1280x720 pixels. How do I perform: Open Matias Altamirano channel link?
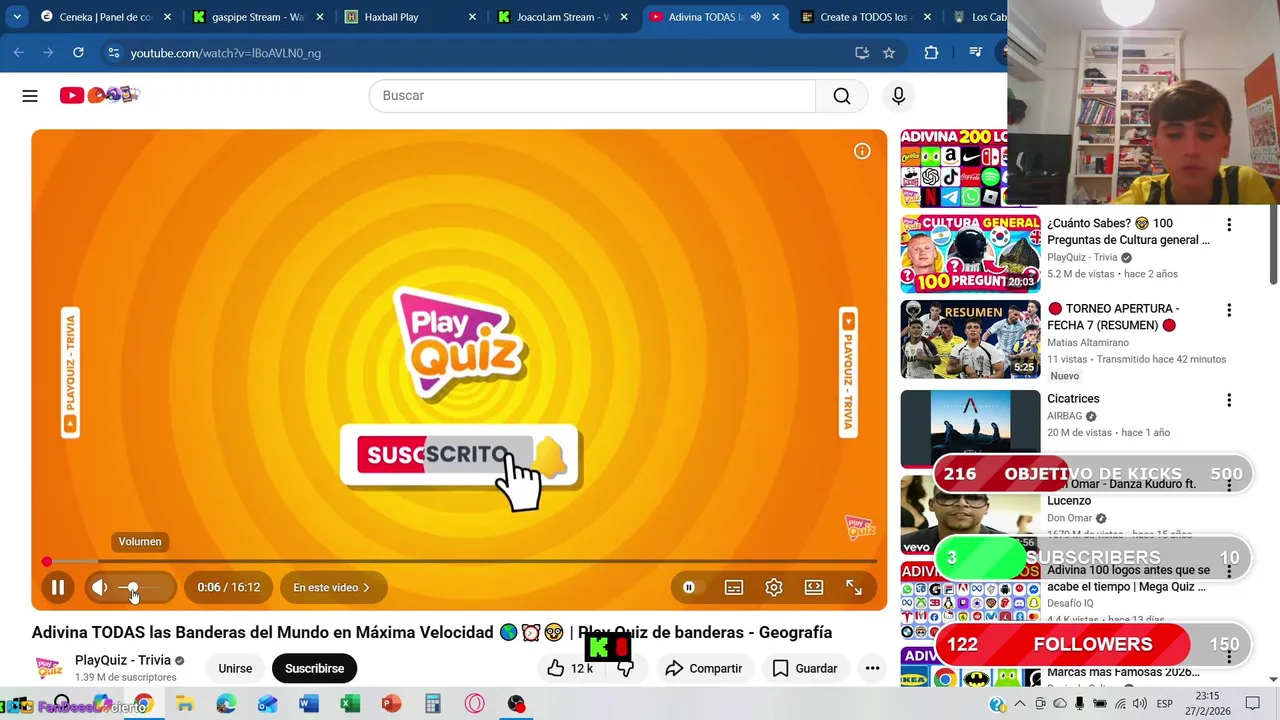(1088, 342)
